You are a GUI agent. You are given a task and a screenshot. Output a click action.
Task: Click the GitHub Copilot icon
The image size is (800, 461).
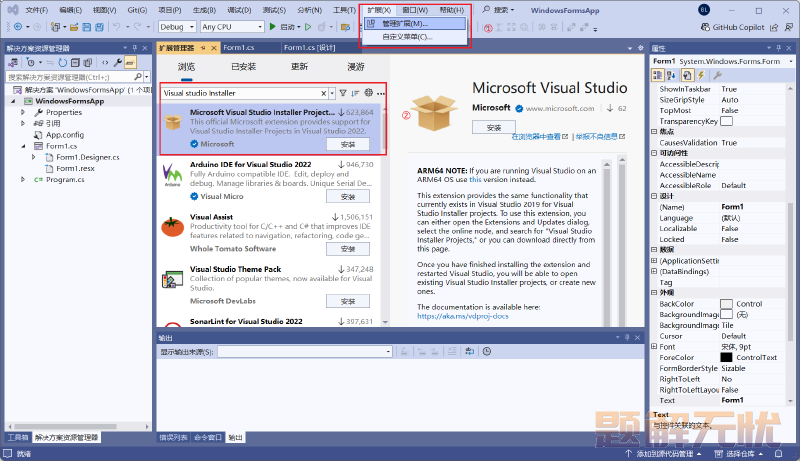tap(705, 27)
